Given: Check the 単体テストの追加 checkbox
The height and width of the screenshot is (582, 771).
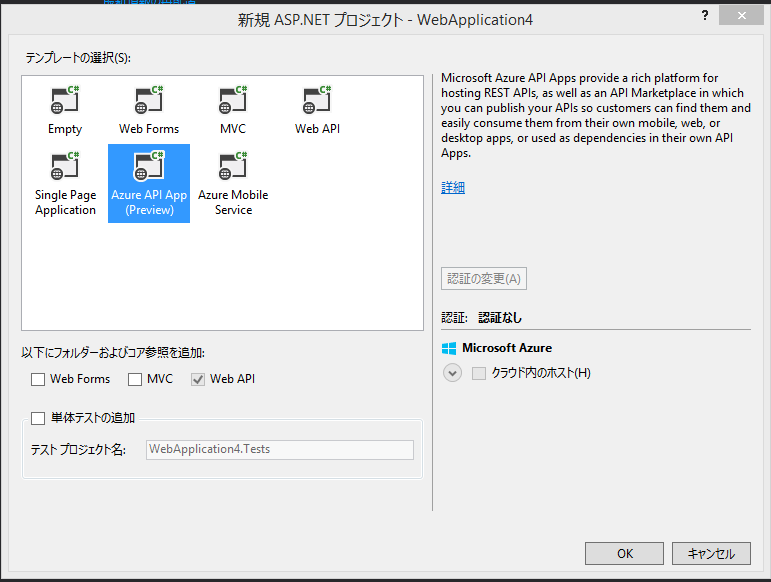Looking at the screenshot, I should pyautogui.click(x=38, y=418).
